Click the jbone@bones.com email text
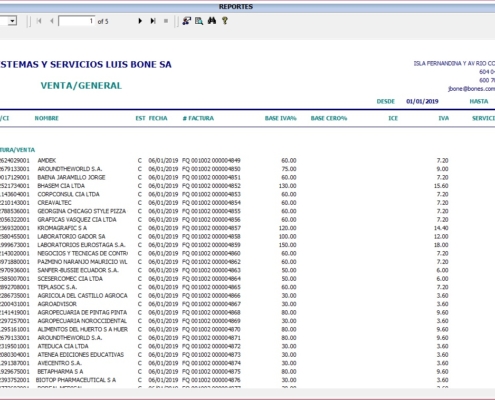The height and width of the screenshot is (400, 495). point(471,89)
